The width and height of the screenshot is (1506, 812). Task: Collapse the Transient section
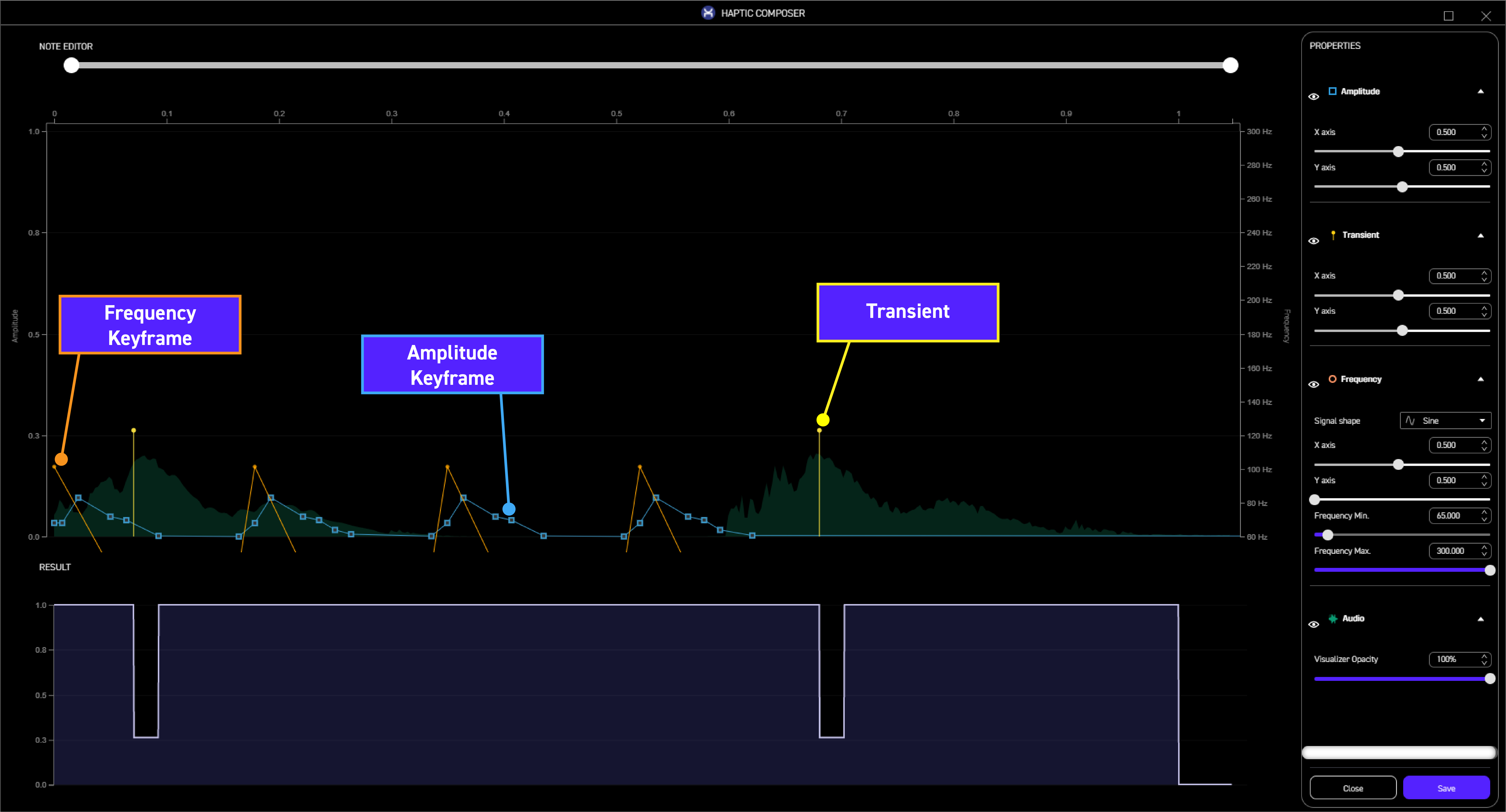(1481, 236)
